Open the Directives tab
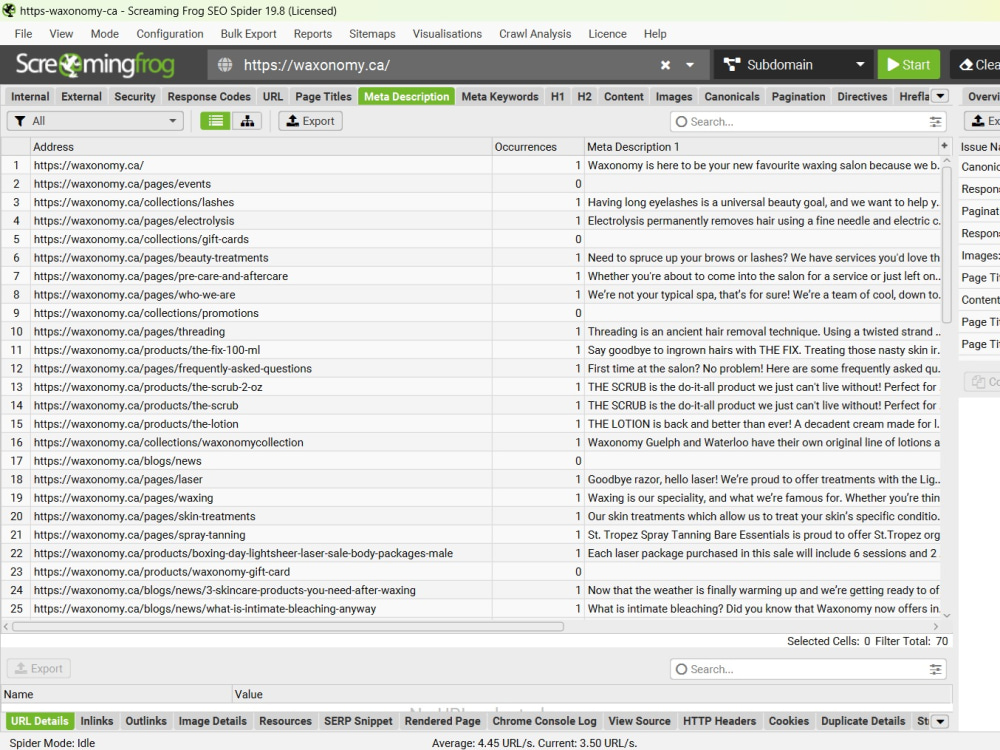The height and width of the screenshot is (750, 1000). point(862,96)
